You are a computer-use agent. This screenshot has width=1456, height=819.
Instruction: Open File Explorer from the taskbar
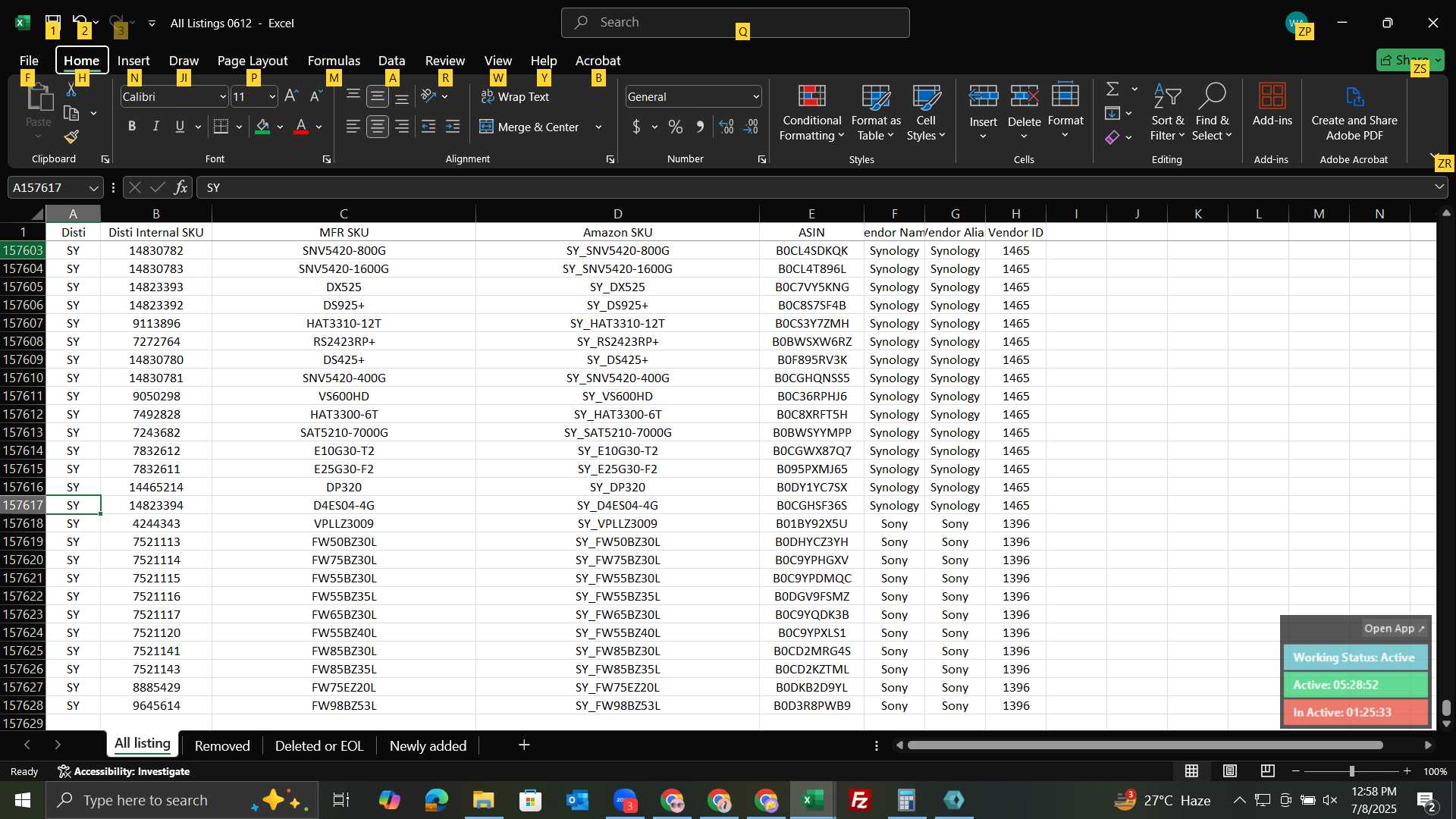tap(483, 800)
